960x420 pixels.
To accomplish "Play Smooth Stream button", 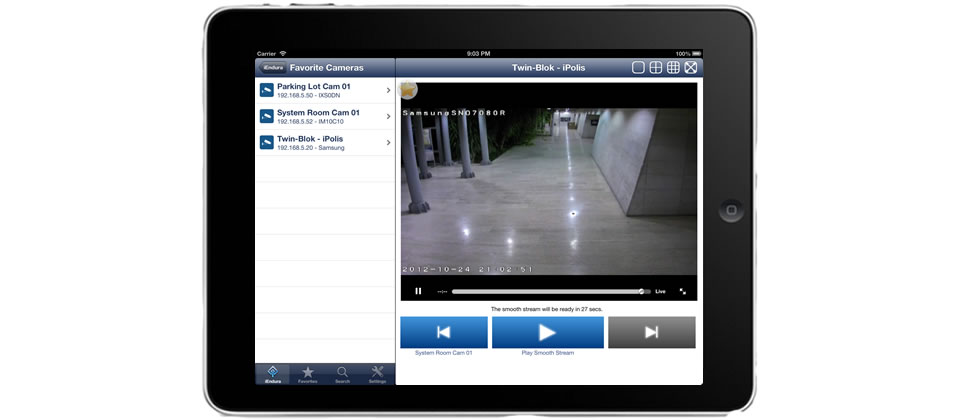I will [547, 332].
